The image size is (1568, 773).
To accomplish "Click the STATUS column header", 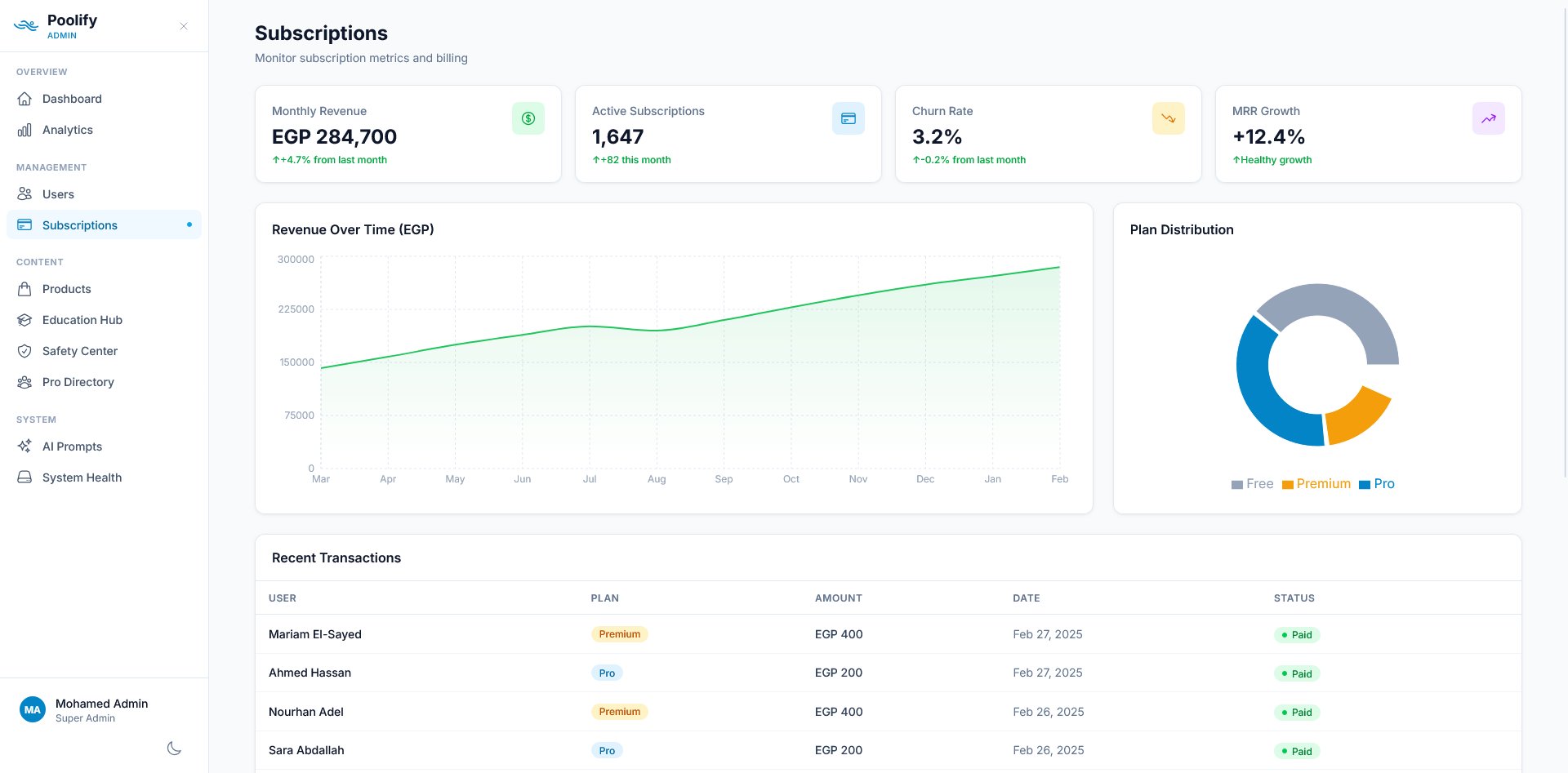I will coord(1294,598).
